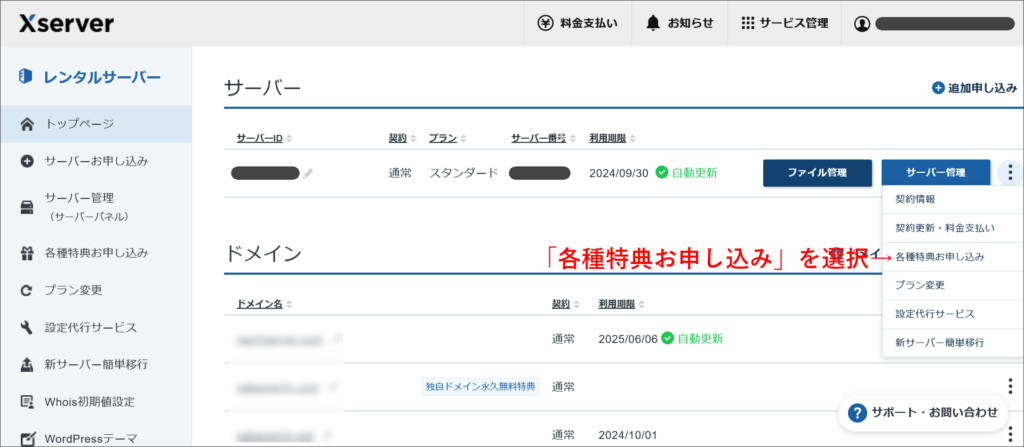Click the スタンダード plan text
The width and height of the screenshot is (1024, 447).
coord(464,173)
